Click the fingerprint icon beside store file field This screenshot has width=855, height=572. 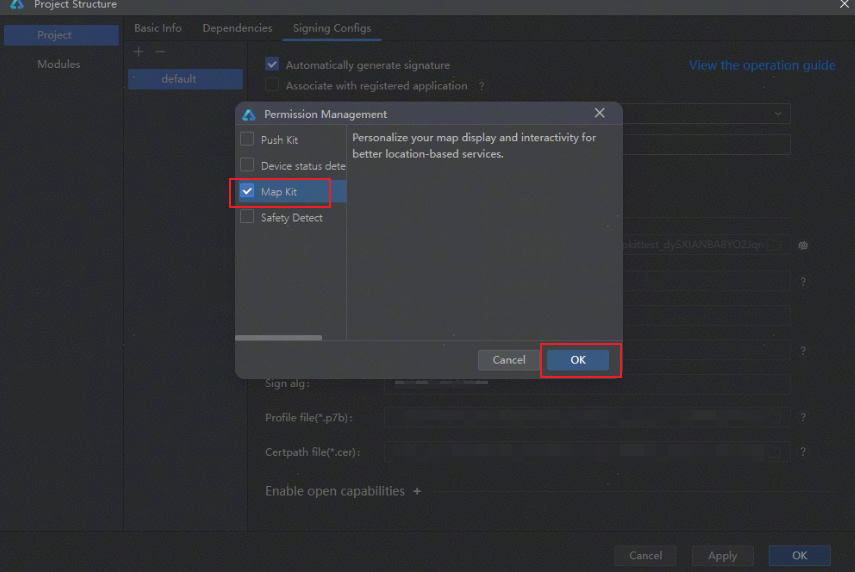click(x=803, y=245)
